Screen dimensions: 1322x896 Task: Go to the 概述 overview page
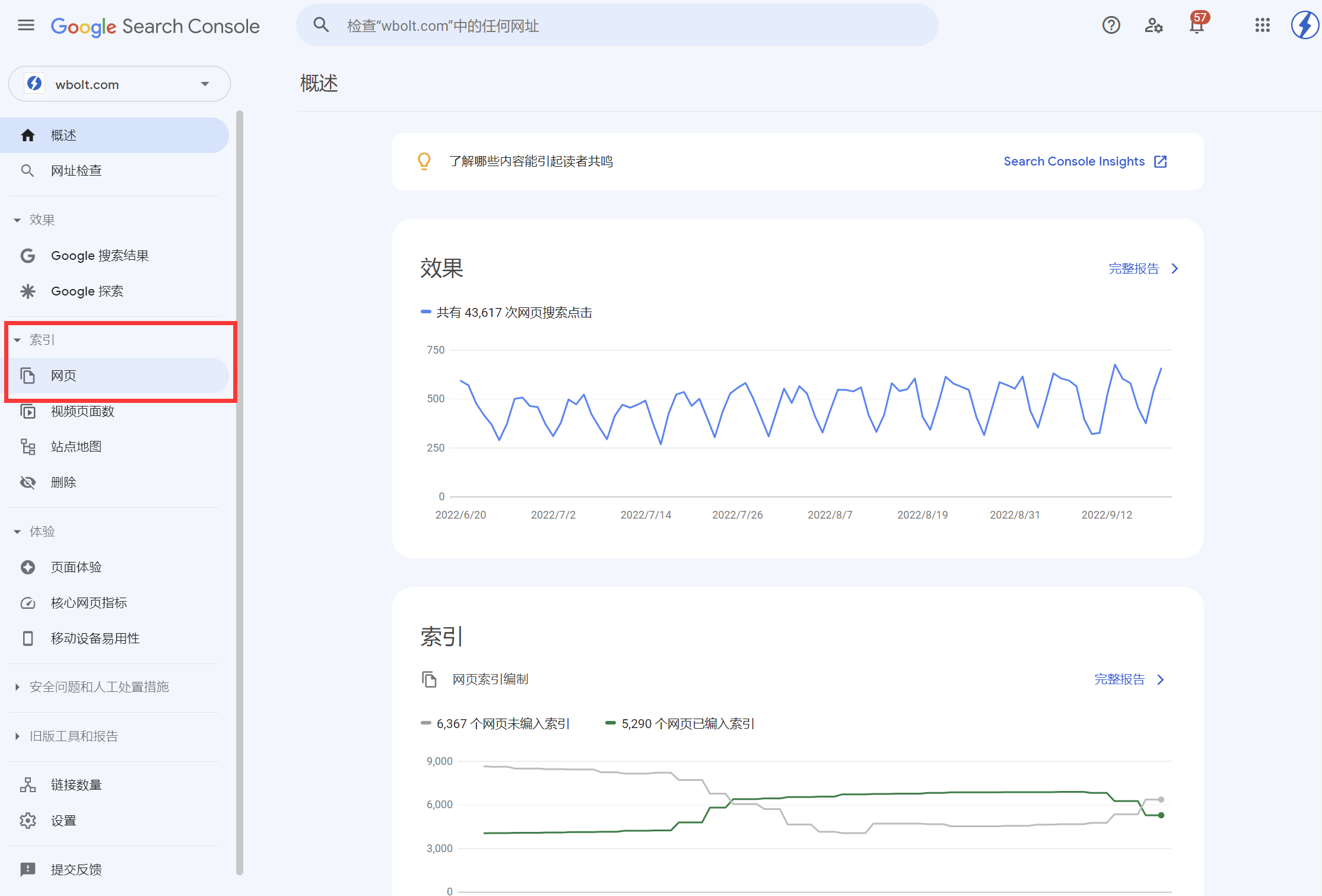pos(62,135)
